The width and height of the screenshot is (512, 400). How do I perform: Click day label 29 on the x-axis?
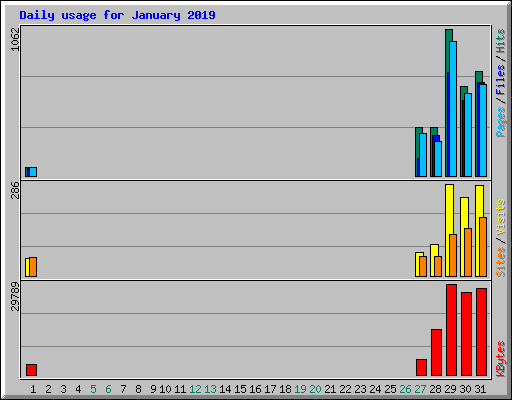450,389
